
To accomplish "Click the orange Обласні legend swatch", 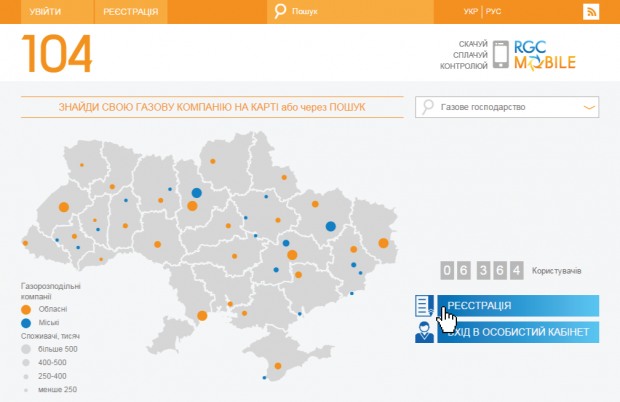I will [x=26, y=310].
